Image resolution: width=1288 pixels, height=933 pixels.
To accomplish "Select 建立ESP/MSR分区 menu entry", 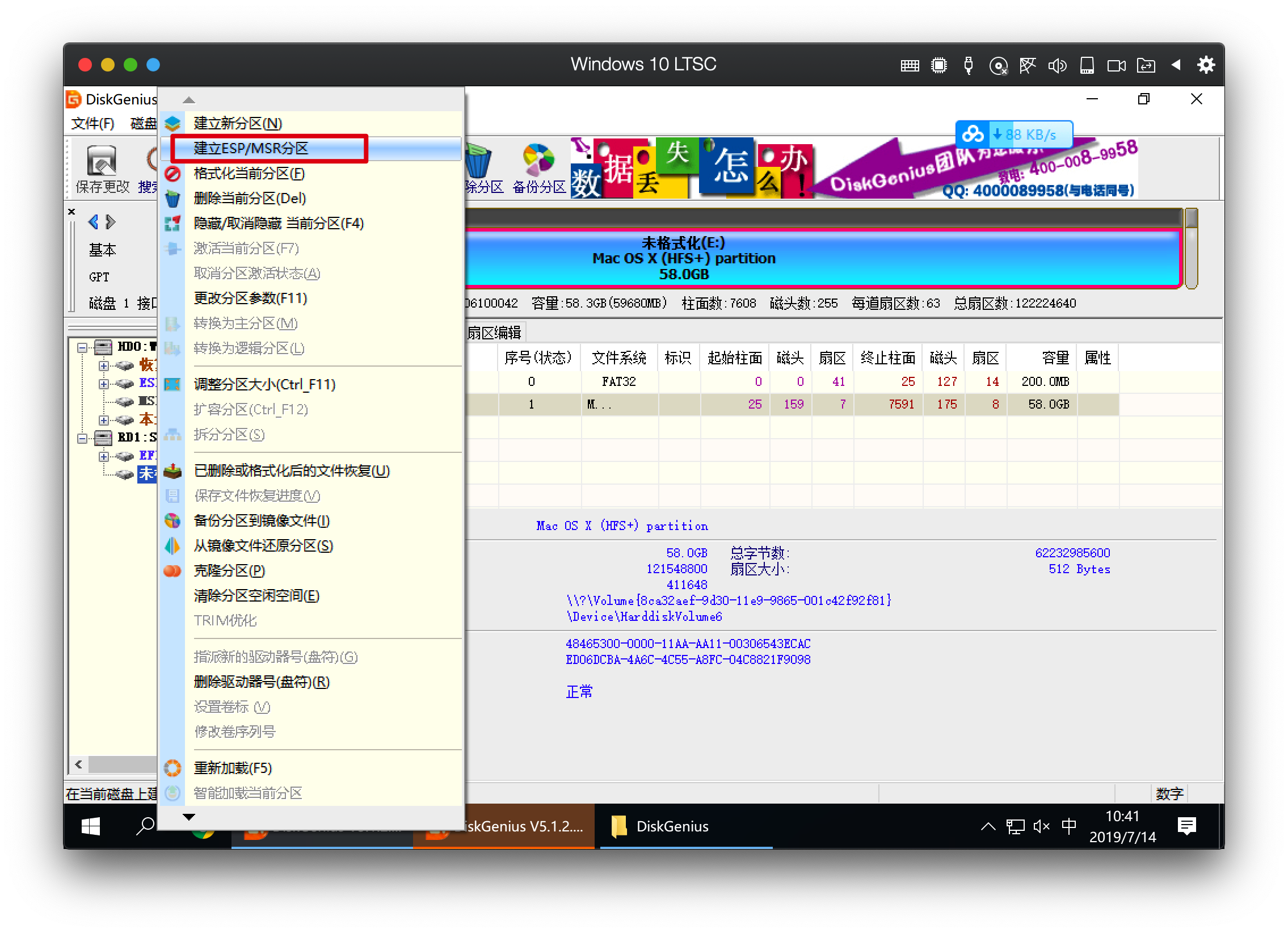I will [310, 148].
